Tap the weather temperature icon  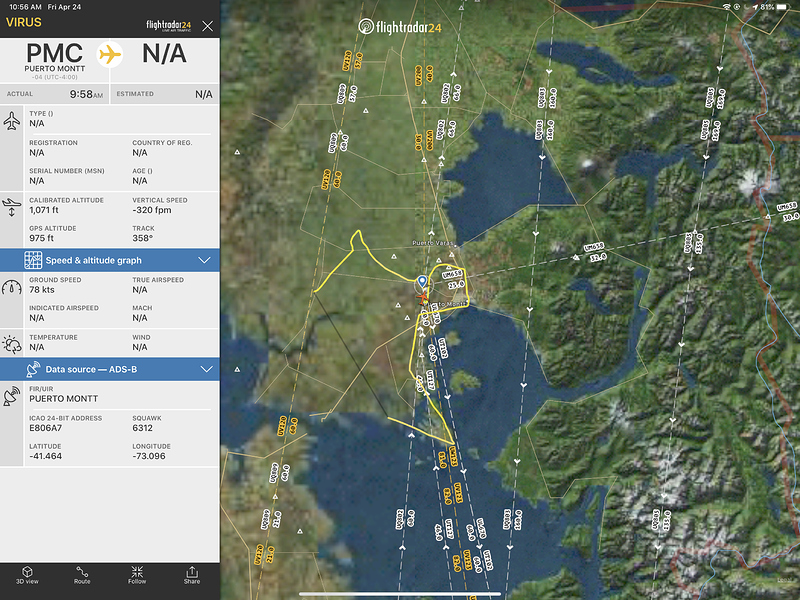click(x=12, y=345)
